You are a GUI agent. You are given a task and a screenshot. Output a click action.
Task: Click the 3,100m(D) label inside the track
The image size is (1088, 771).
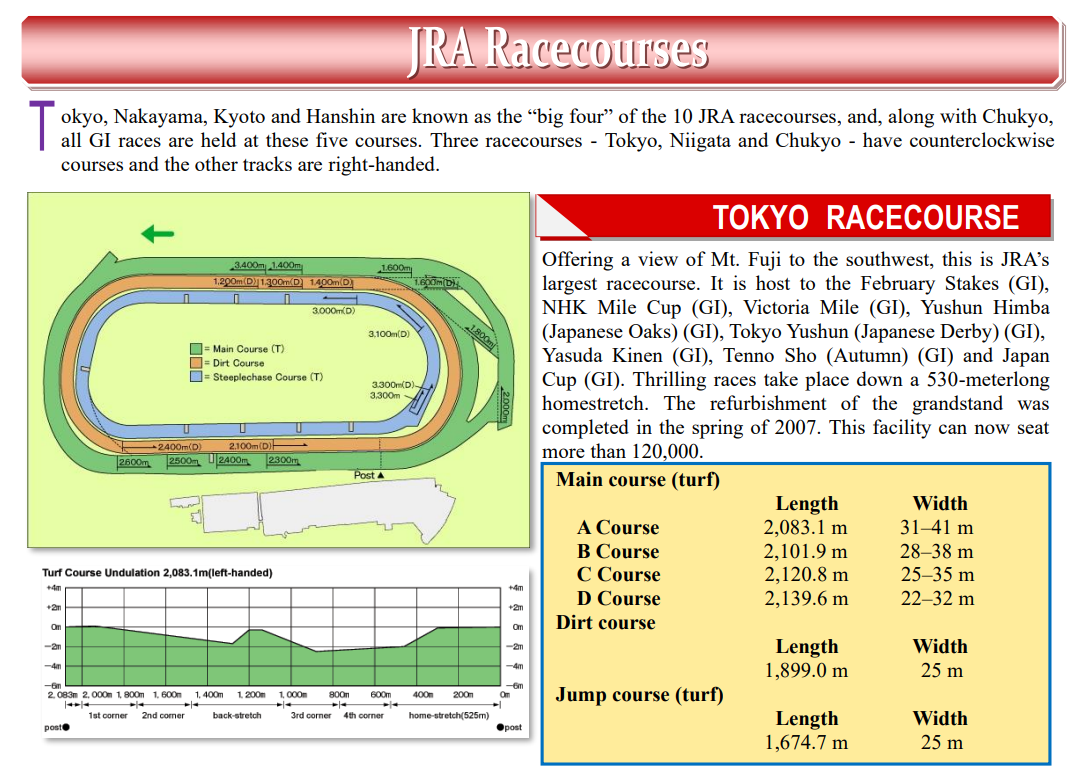[389, 334]
